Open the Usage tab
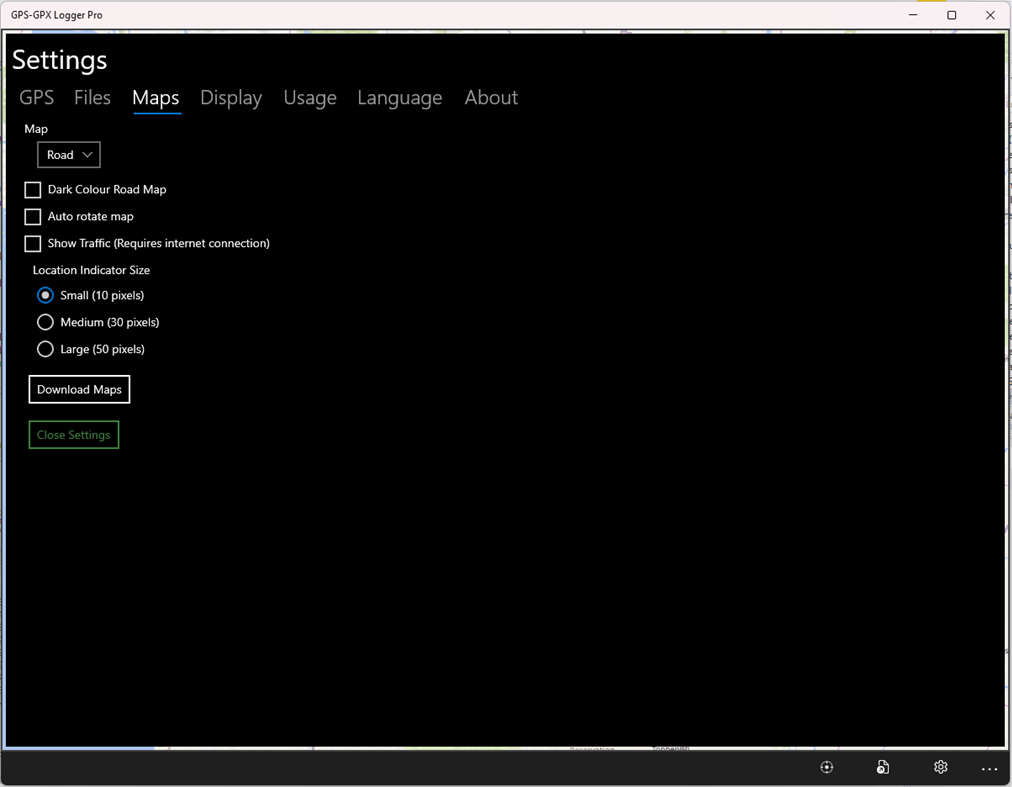This screenshot has height=787, width=1012. point(309,97)
